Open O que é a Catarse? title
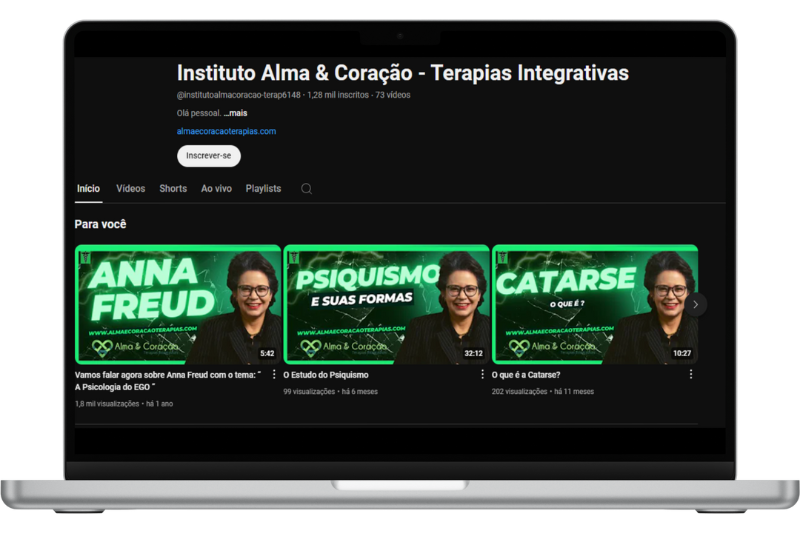800x533 pixels. pos(526,375)
